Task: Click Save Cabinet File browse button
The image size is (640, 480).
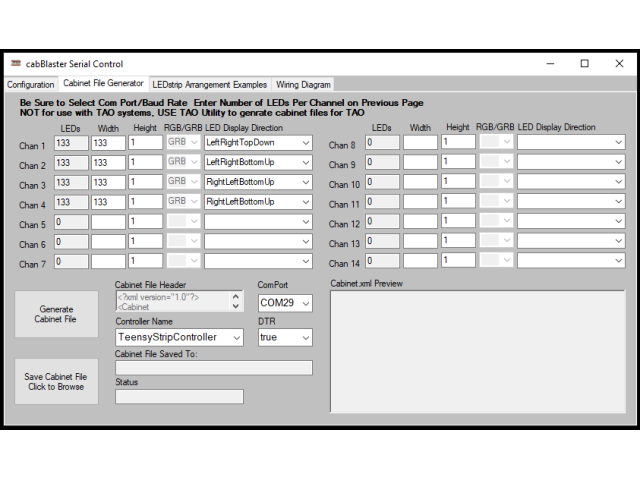Action: point(56,381)
